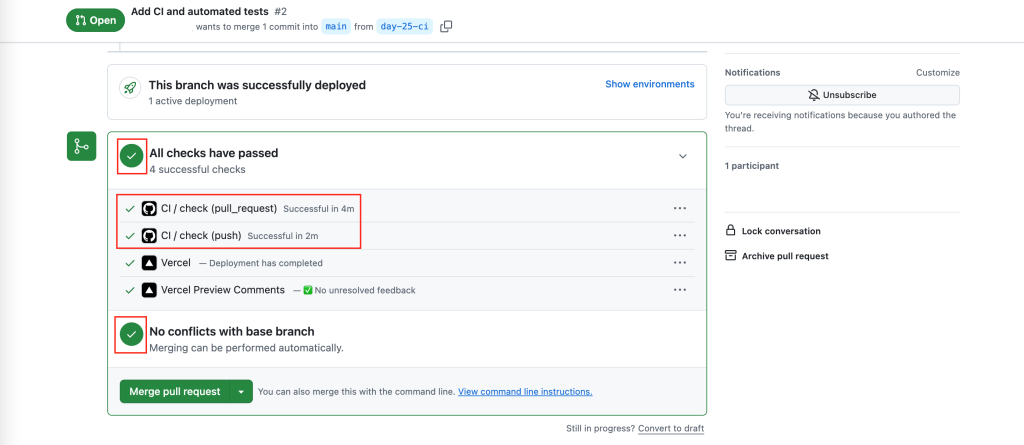Viewport: 1024px width, 445px height.
Task: Click '1 participant' heading
Action: pos(752,166)
